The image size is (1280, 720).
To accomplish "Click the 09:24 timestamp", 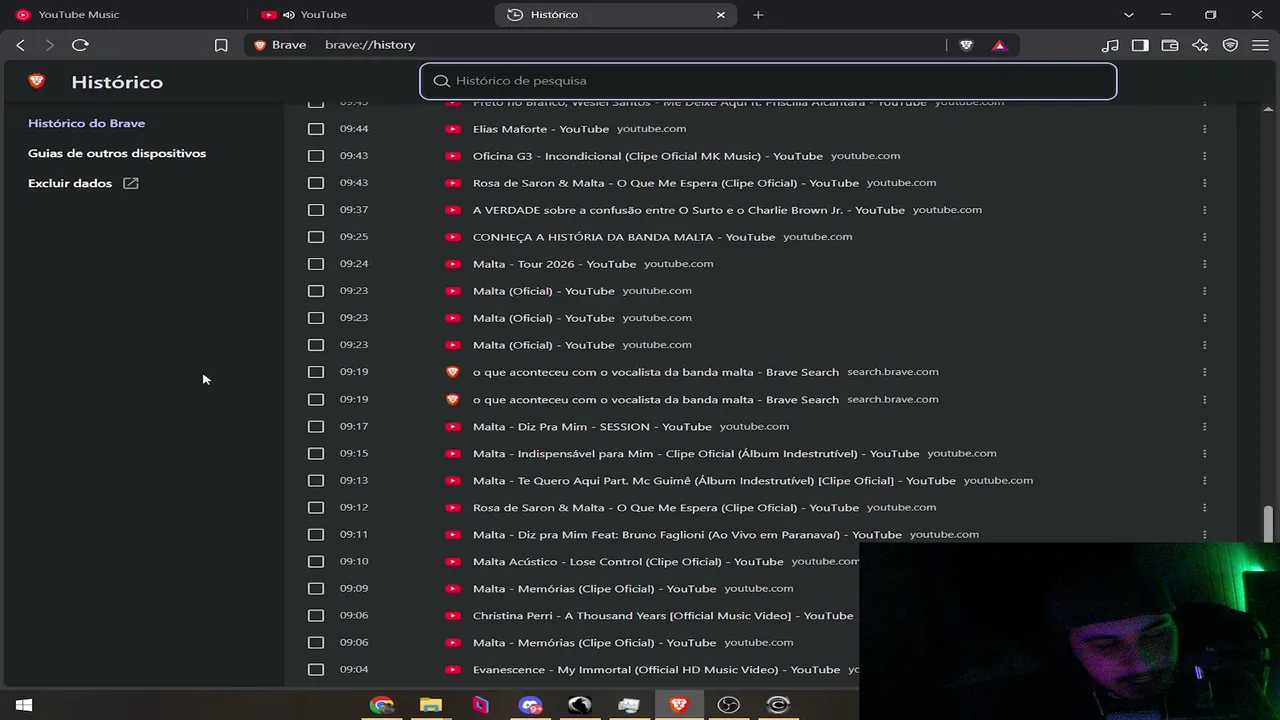I will (x=354, y=264).
